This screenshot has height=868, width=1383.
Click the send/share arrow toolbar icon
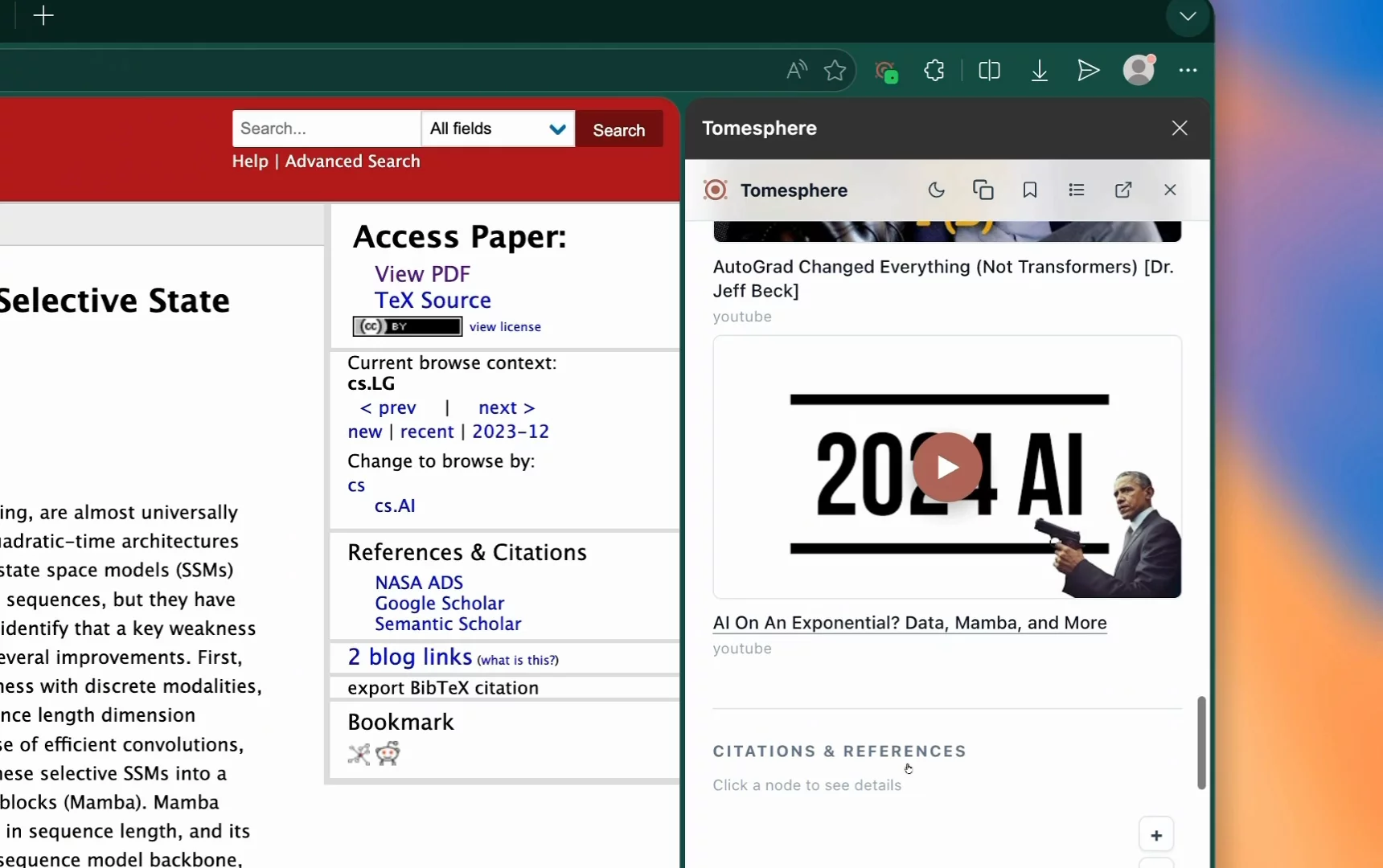1088,71
